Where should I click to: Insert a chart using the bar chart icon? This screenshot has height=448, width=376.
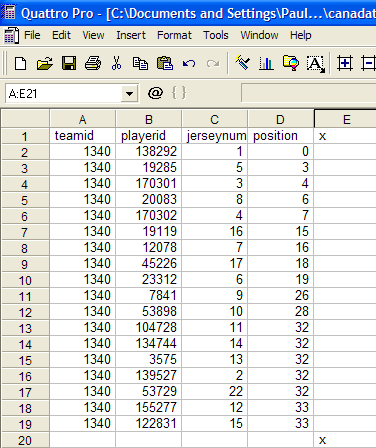coord(266,63)
